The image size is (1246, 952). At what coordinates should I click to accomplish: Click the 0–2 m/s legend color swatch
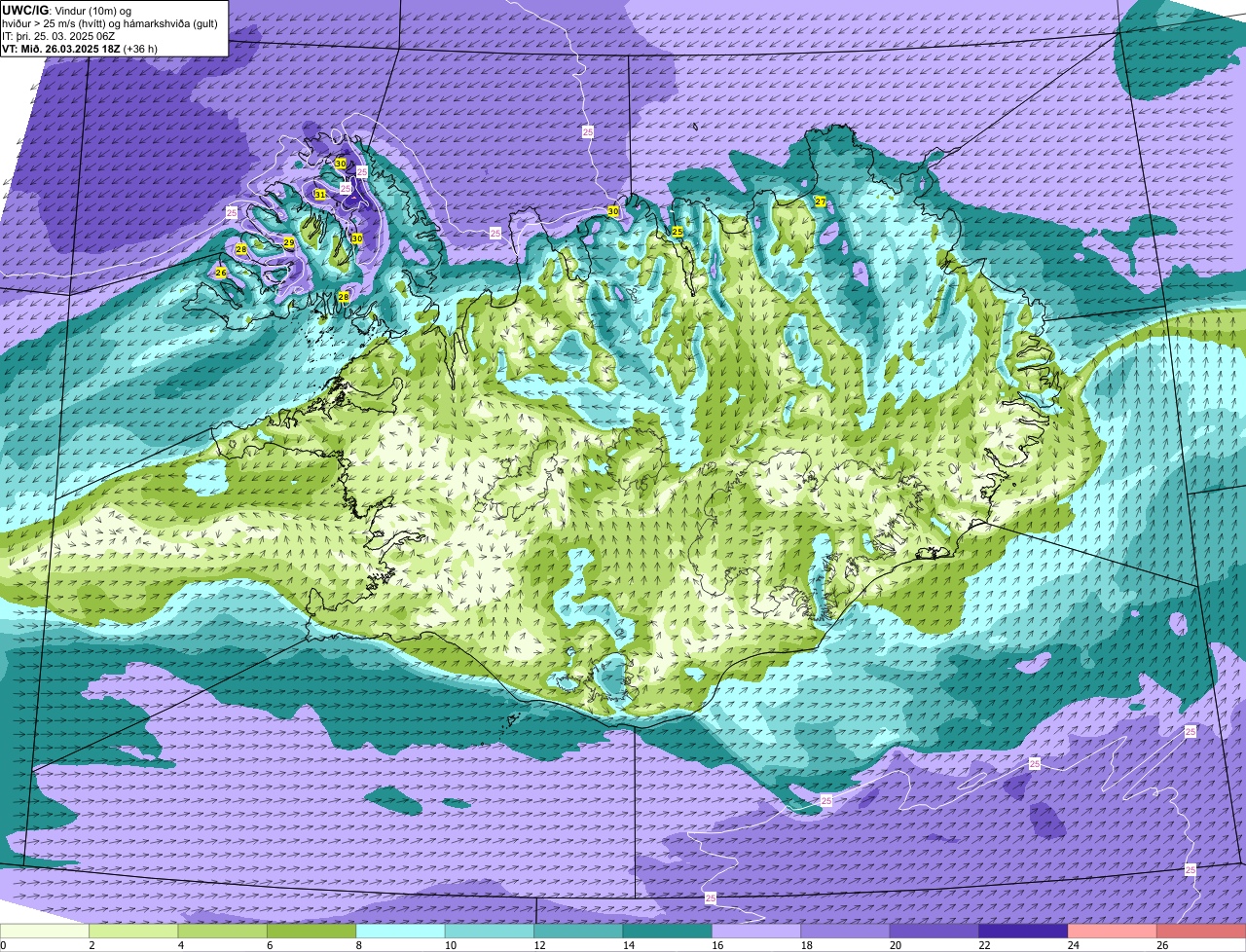45,932
